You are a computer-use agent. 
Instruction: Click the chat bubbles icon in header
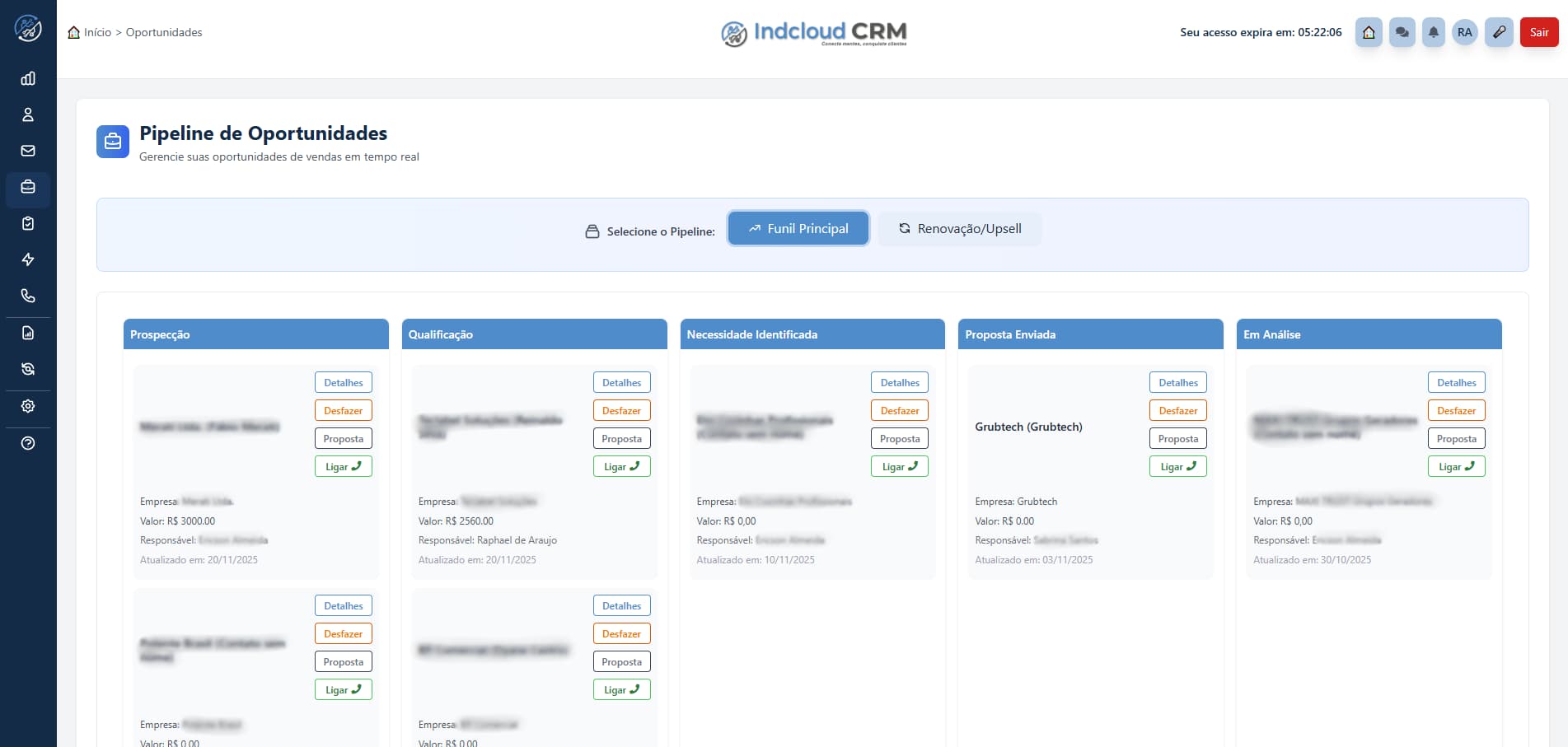point(1402,32)
